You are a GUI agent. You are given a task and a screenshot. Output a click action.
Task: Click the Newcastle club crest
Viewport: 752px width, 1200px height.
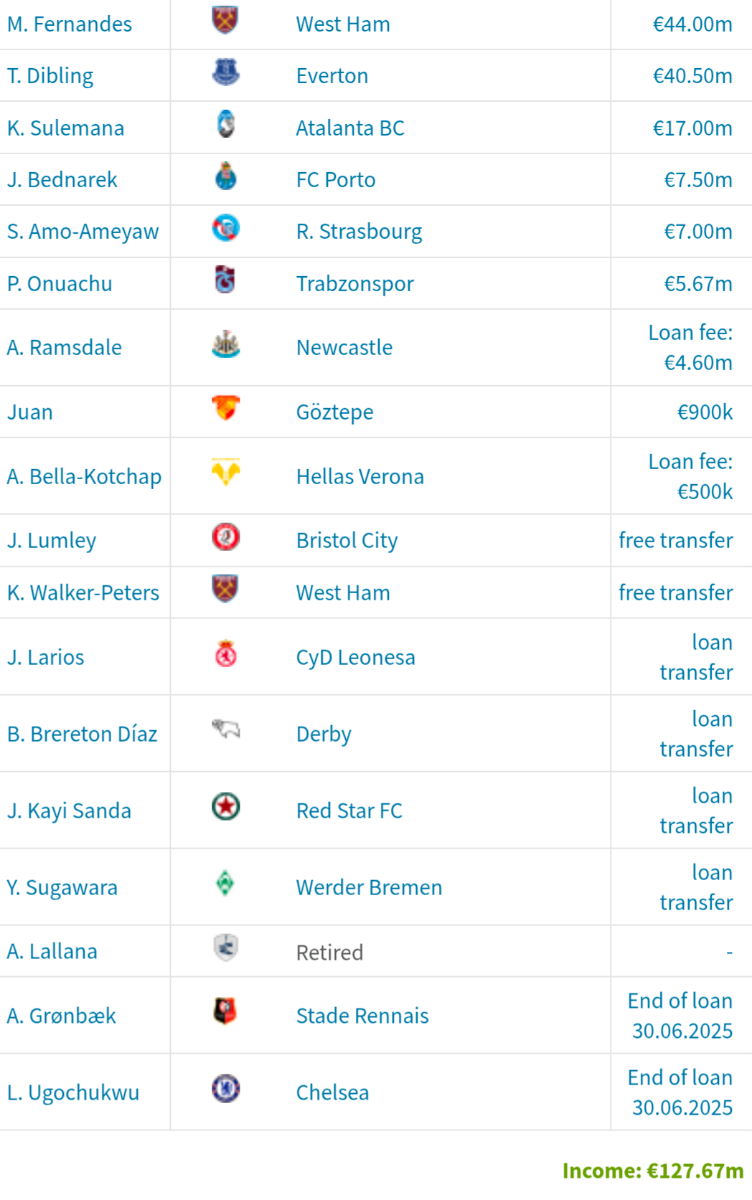tap(226, 345)
